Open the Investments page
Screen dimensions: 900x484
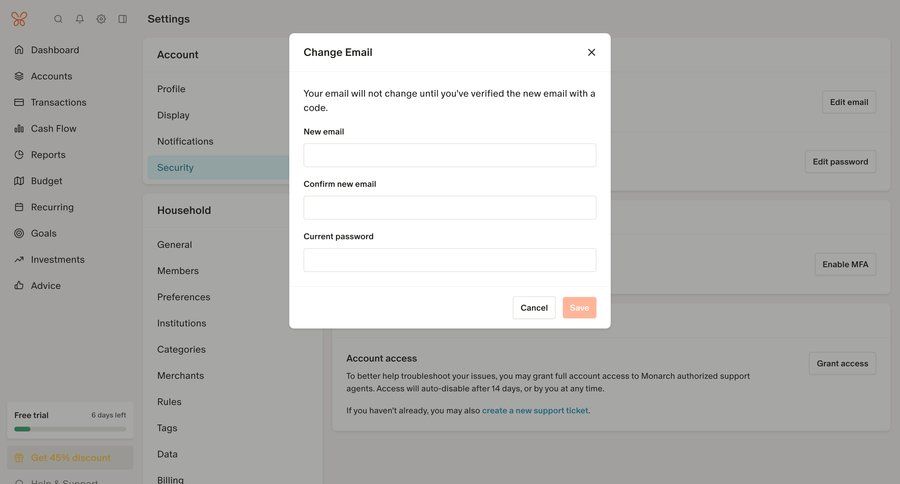click(x=57, y=260)
